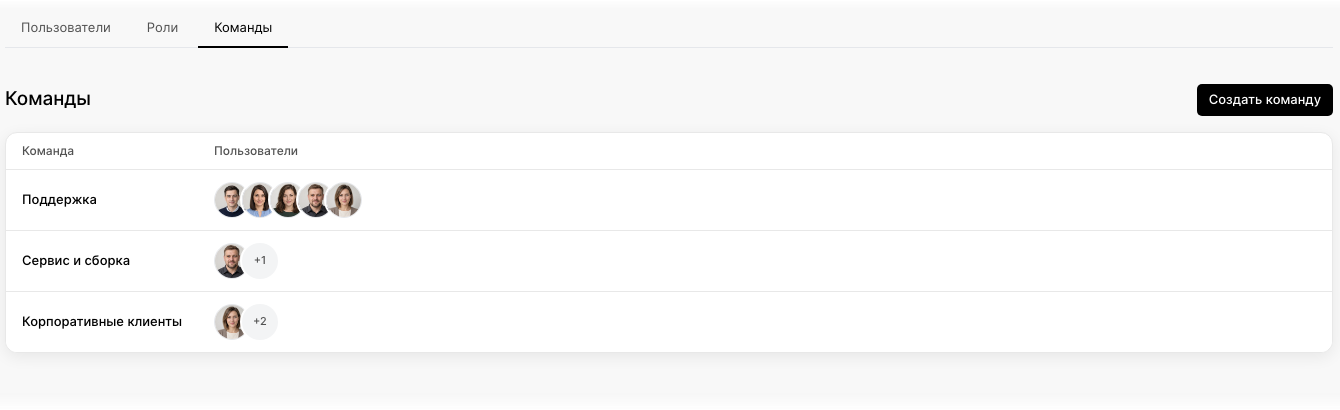Click bearded man avatar in Поддержка row
The width and height of the screenshot is (1340, 410).
[315, 200]
